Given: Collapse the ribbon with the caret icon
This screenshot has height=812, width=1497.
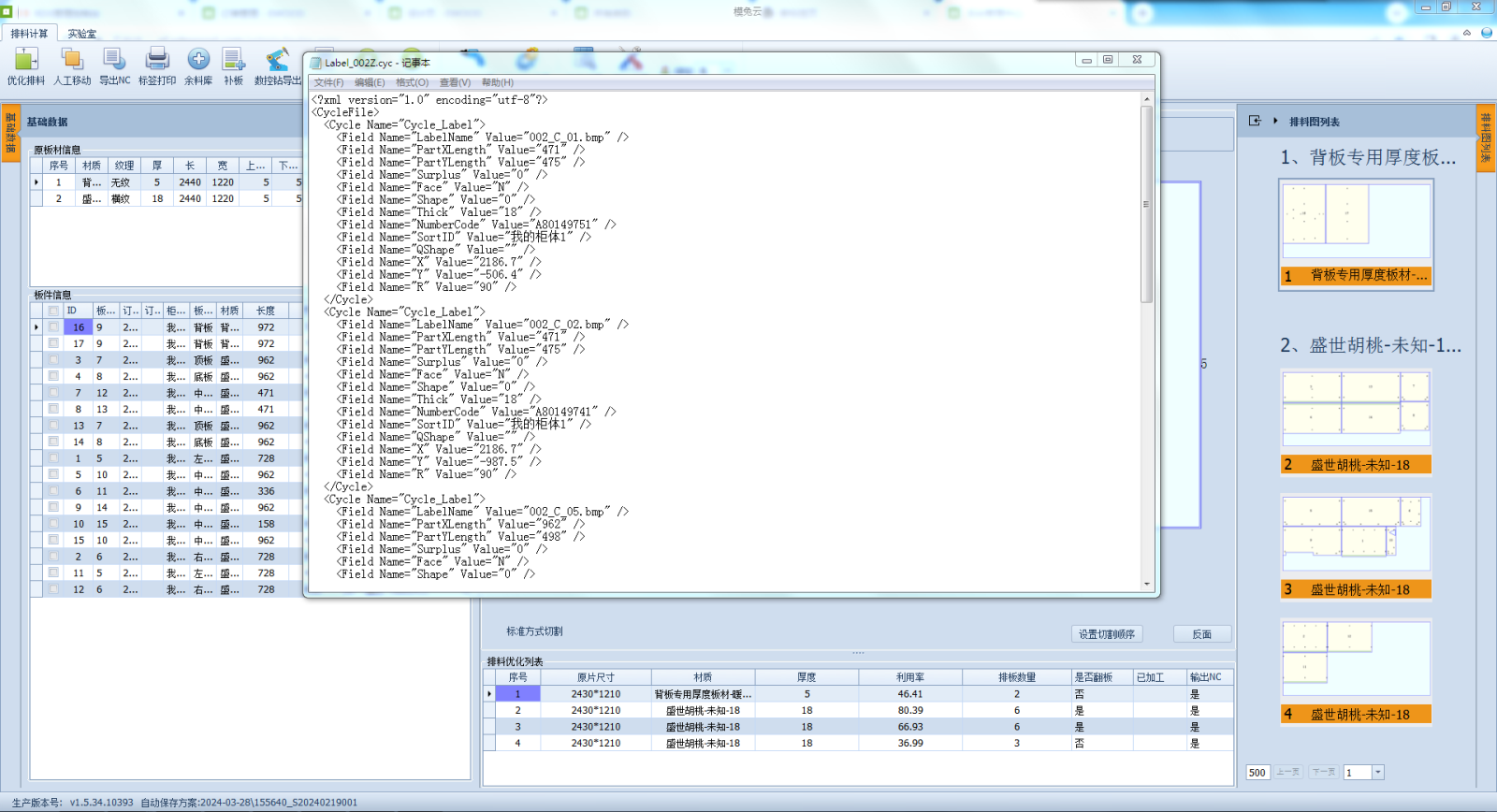Looking at the screenshot, I should tap(1467, 33).
